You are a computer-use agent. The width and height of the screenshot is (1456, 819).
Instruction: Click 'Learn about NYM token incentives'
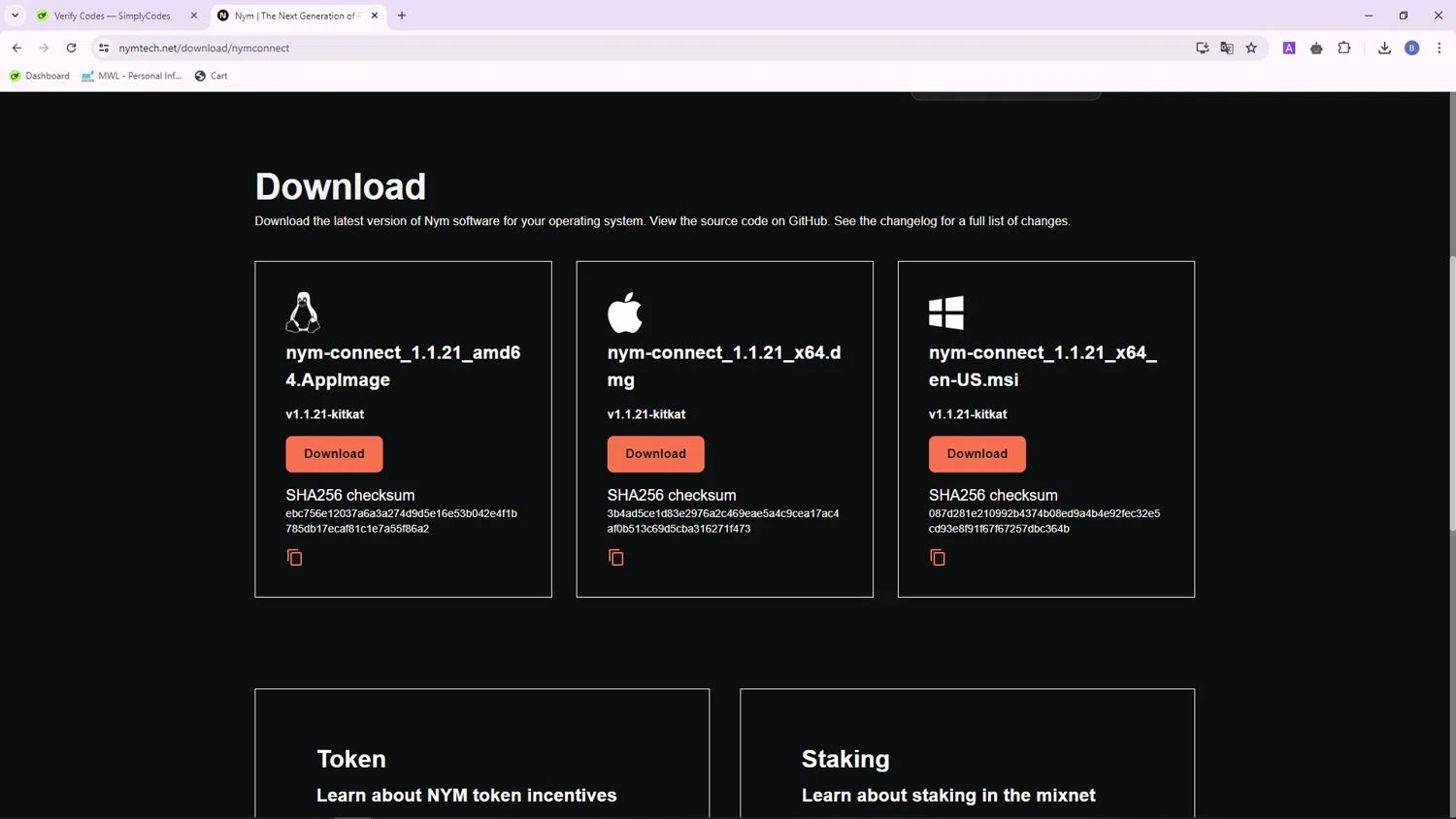coord(467,795)
